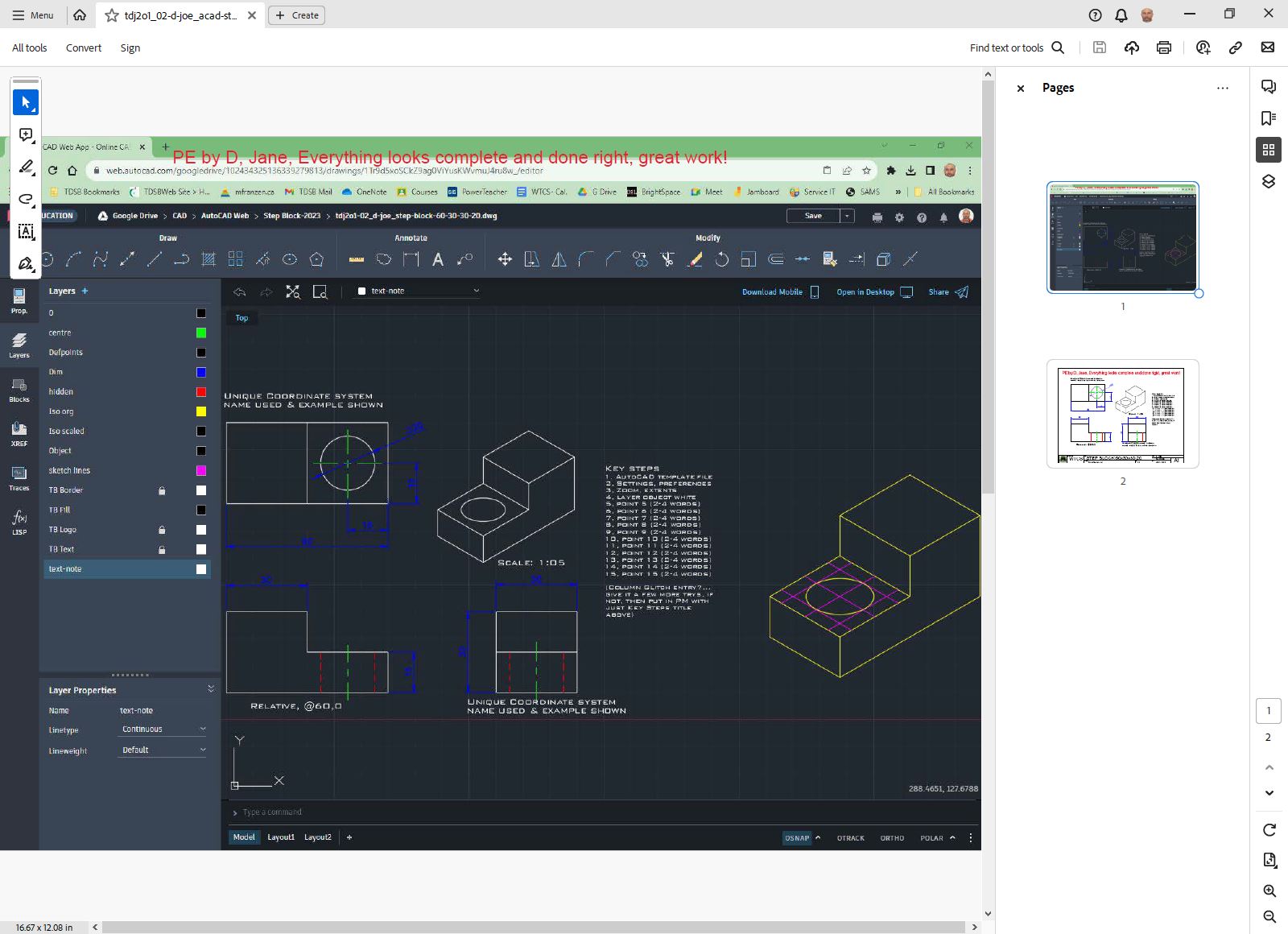The height and width of the screenshot is (934, 1288).
Task: Open the Menu hamburger dropdown
Action: (32, 15)
